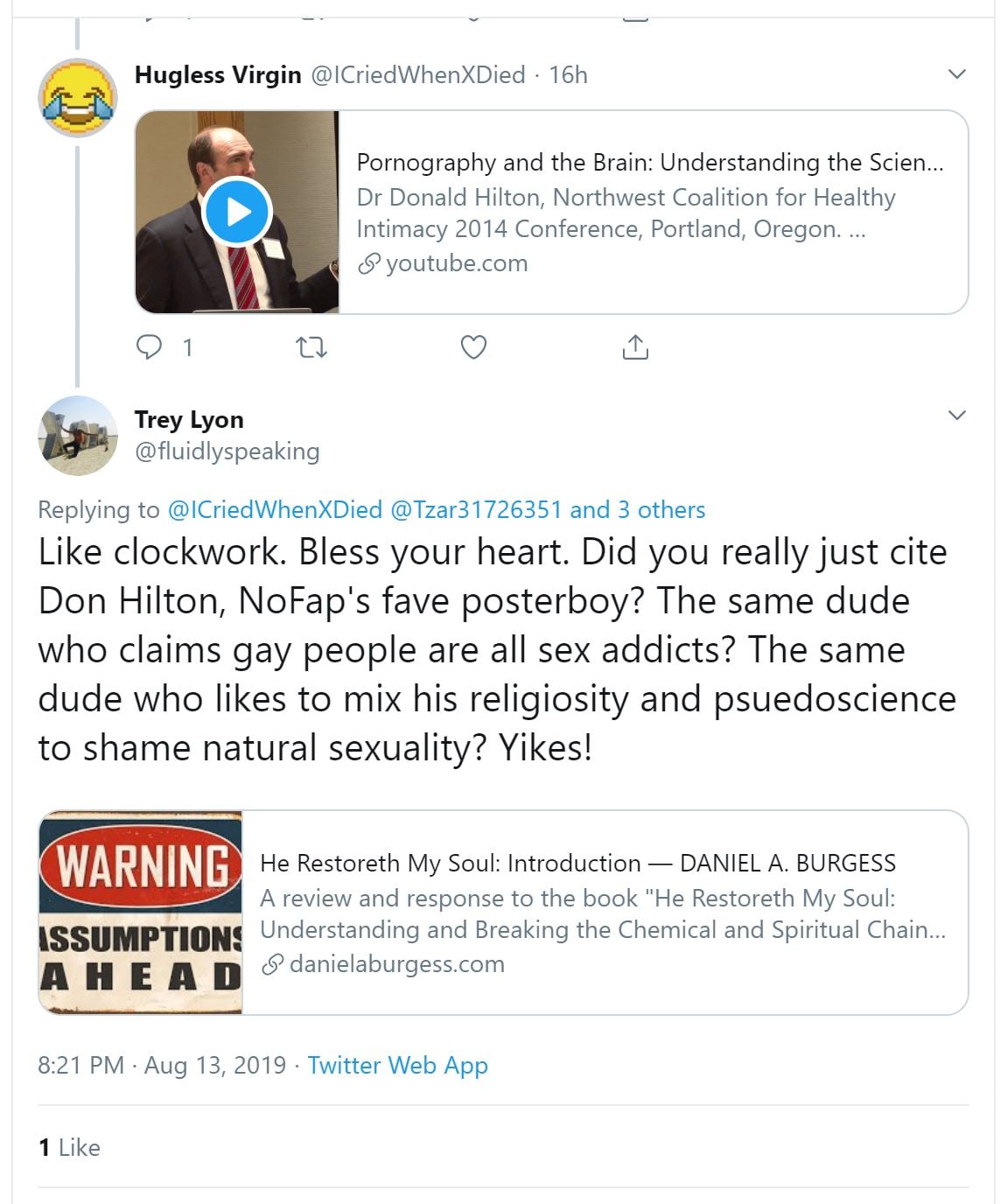Screen dimensions: 1007x1204
Task: Retweet Hugless Virgin's tweet
Action: 311,347
